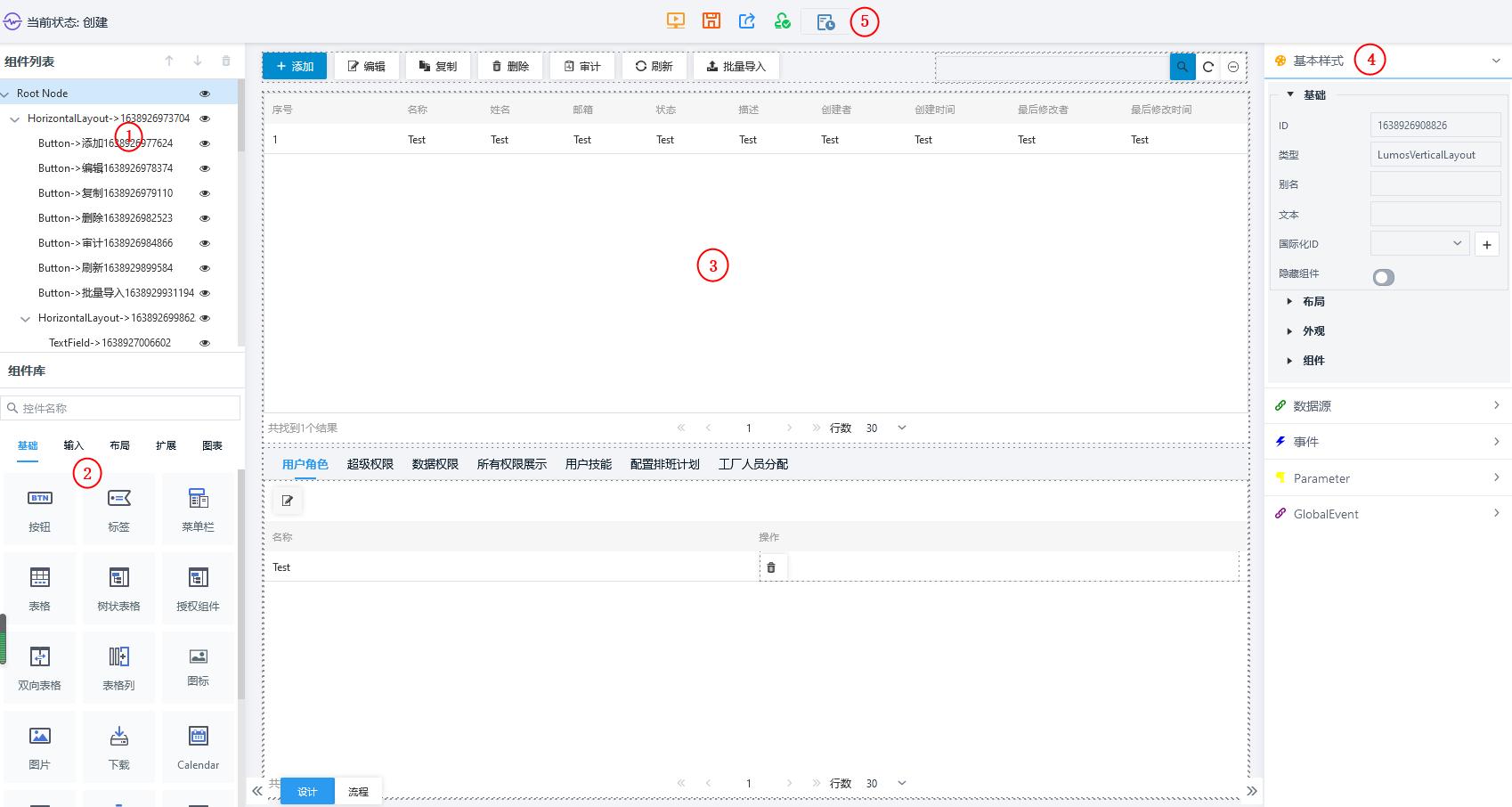1512x807 pixels.
Task: Move component up with the up arrow
Action: coord(169,61)
